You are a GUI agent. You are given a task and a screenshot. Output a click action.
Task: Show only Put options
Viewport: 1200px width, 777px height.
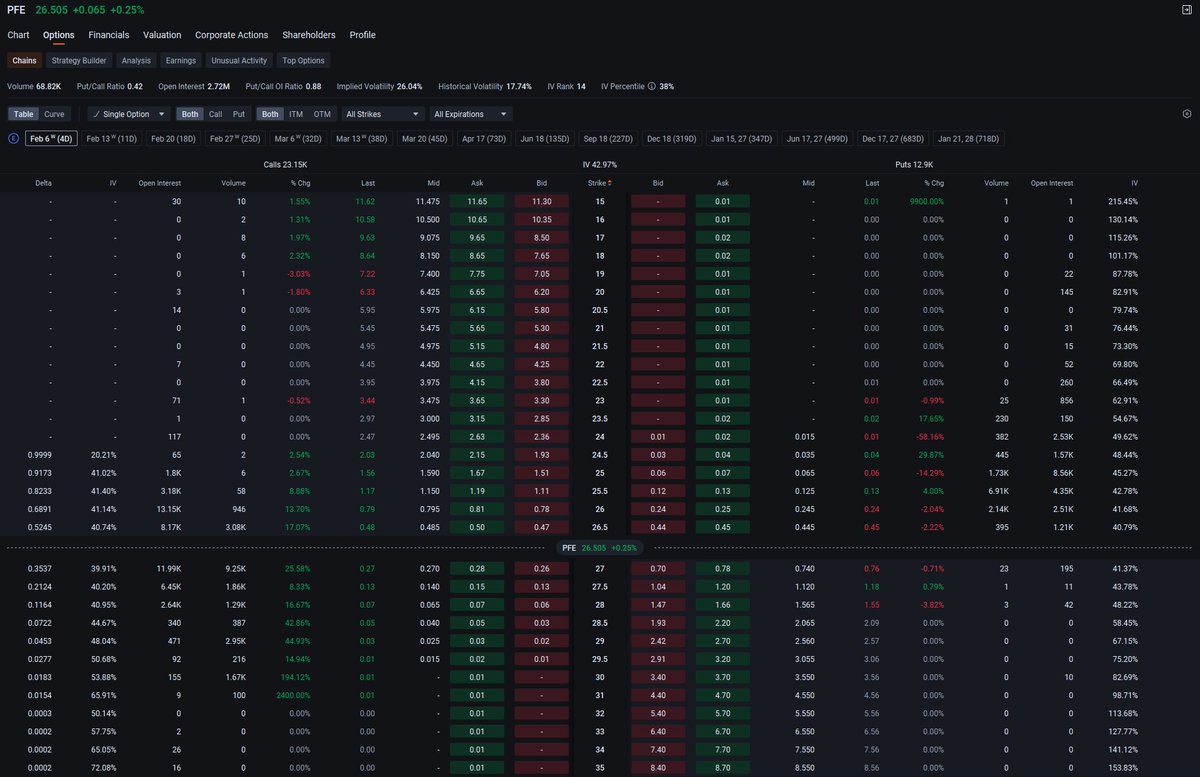click(238, 114)
